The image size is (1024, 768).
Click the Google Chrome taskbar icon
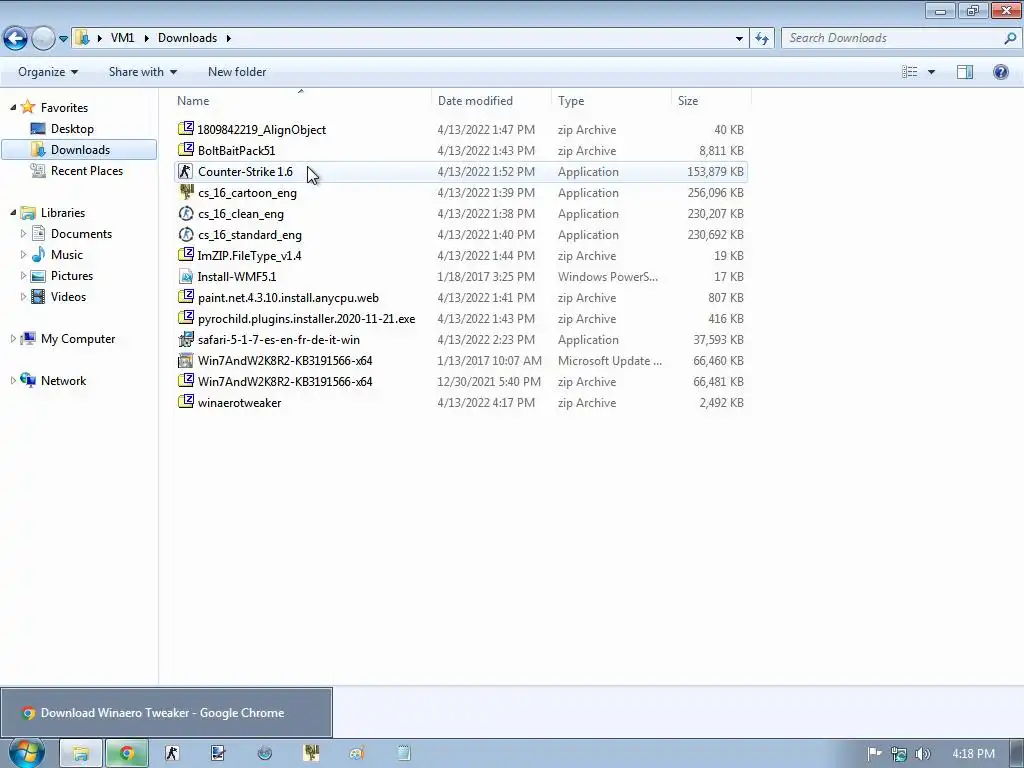[x=127, y=753]
